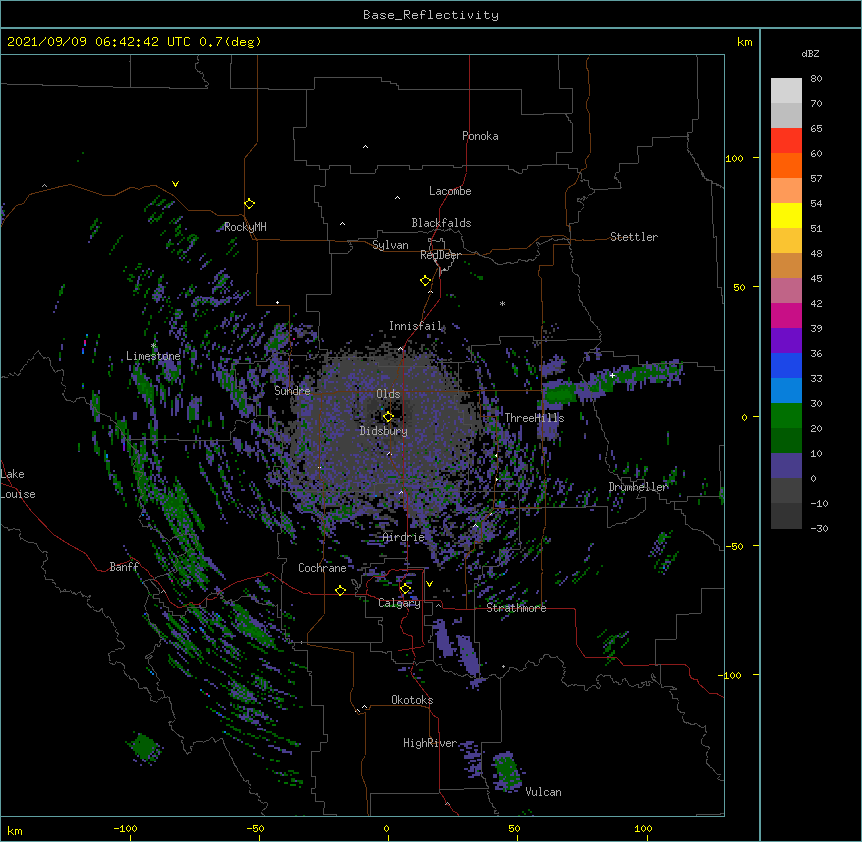This screenshot has width=862, height=842.
Task: Click the yellow V marker east of Calgary
Action: (x=429, y=584)
